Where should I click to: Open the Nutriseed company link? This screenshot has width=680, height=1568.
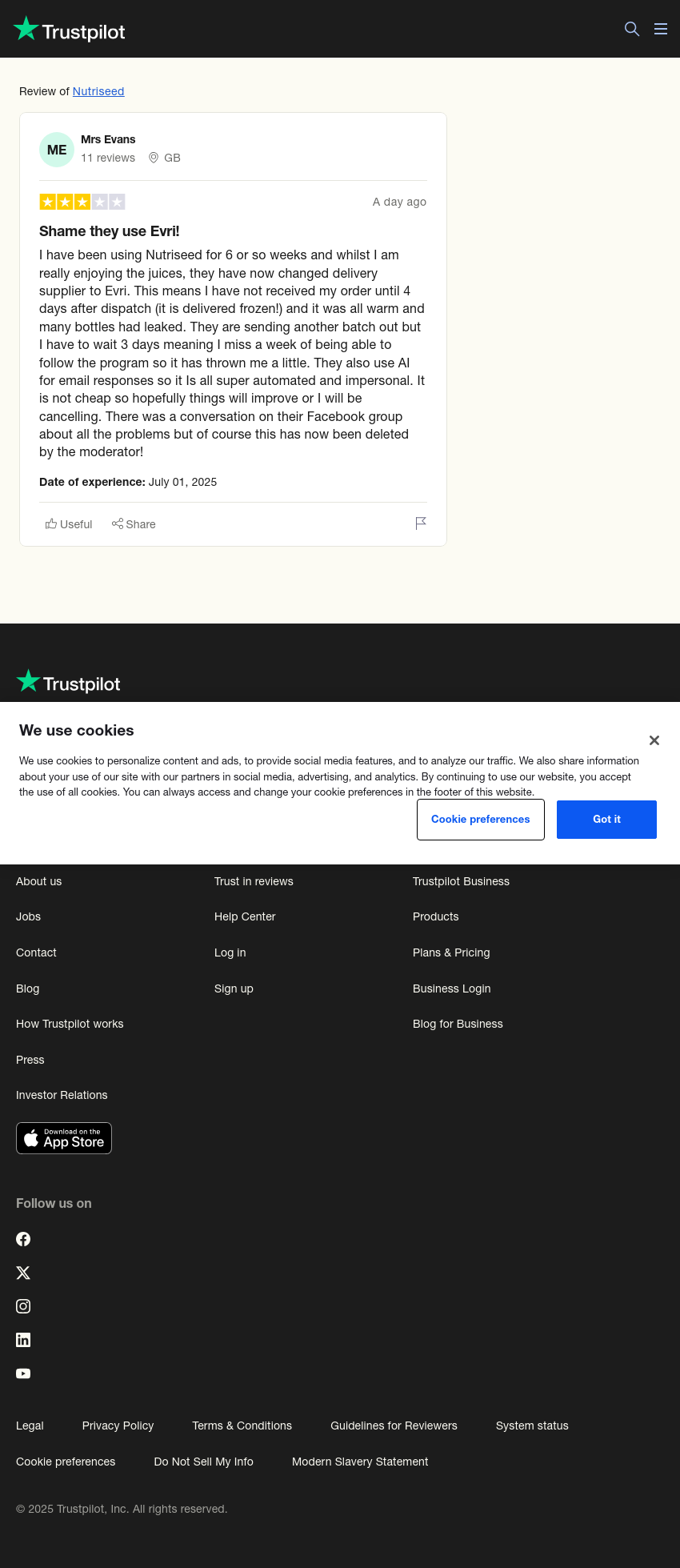coord(98,91)
